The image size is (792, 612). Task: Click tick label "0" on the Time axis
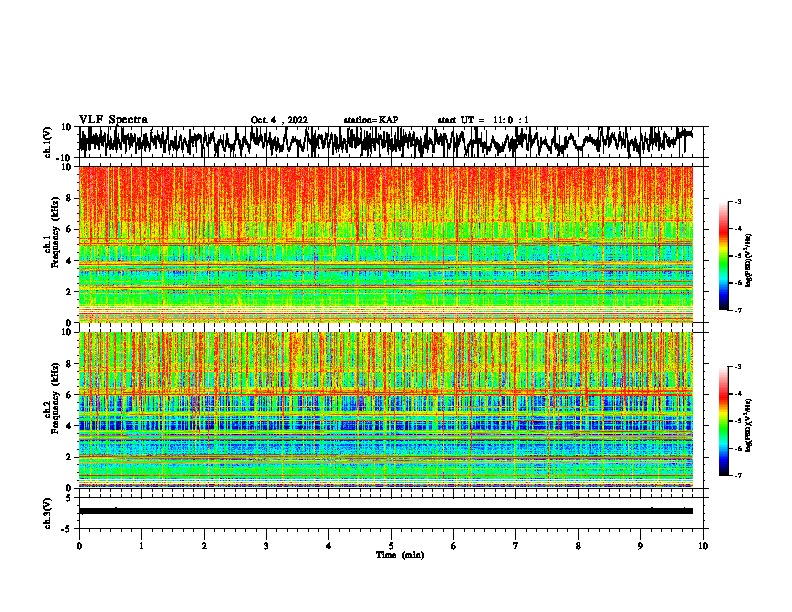click(79, 546)
